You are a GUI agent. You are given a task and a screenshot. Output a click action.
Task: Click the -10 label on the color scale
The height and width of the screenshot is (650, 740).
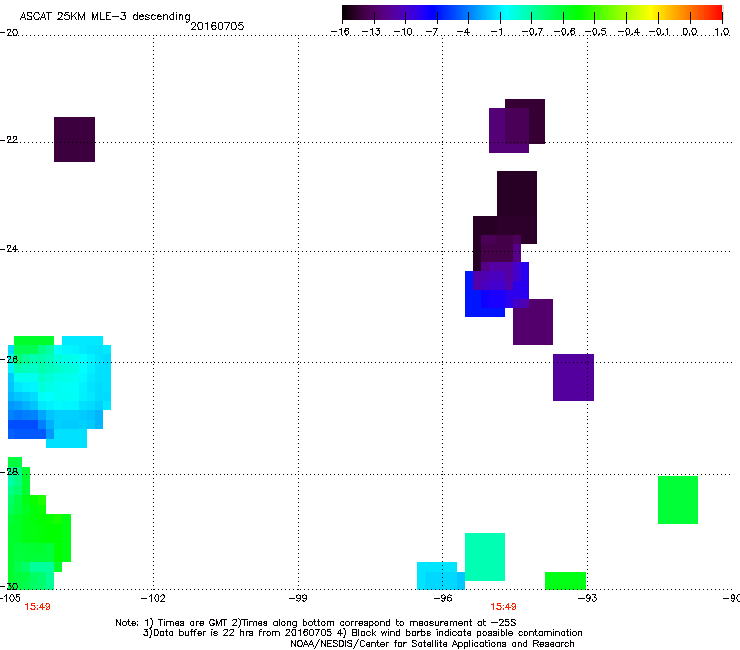tap(403, 32)
